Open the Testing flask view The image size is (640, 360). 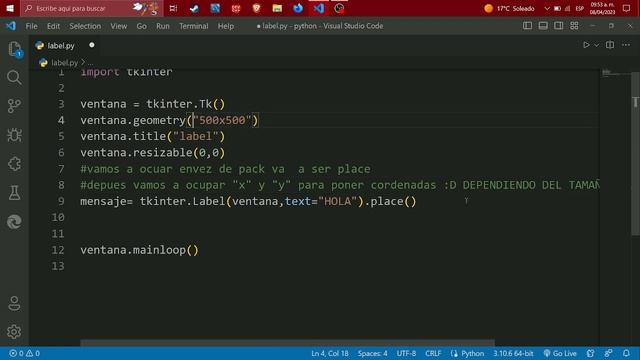tap(14, 193)
